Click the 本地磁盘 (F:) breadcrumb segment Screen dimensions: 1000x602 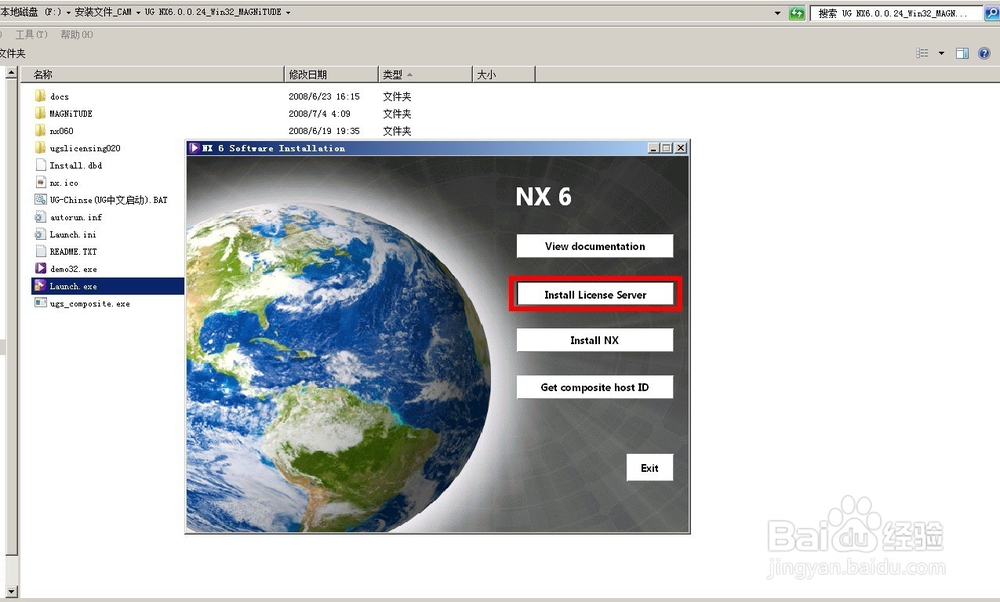31,12
